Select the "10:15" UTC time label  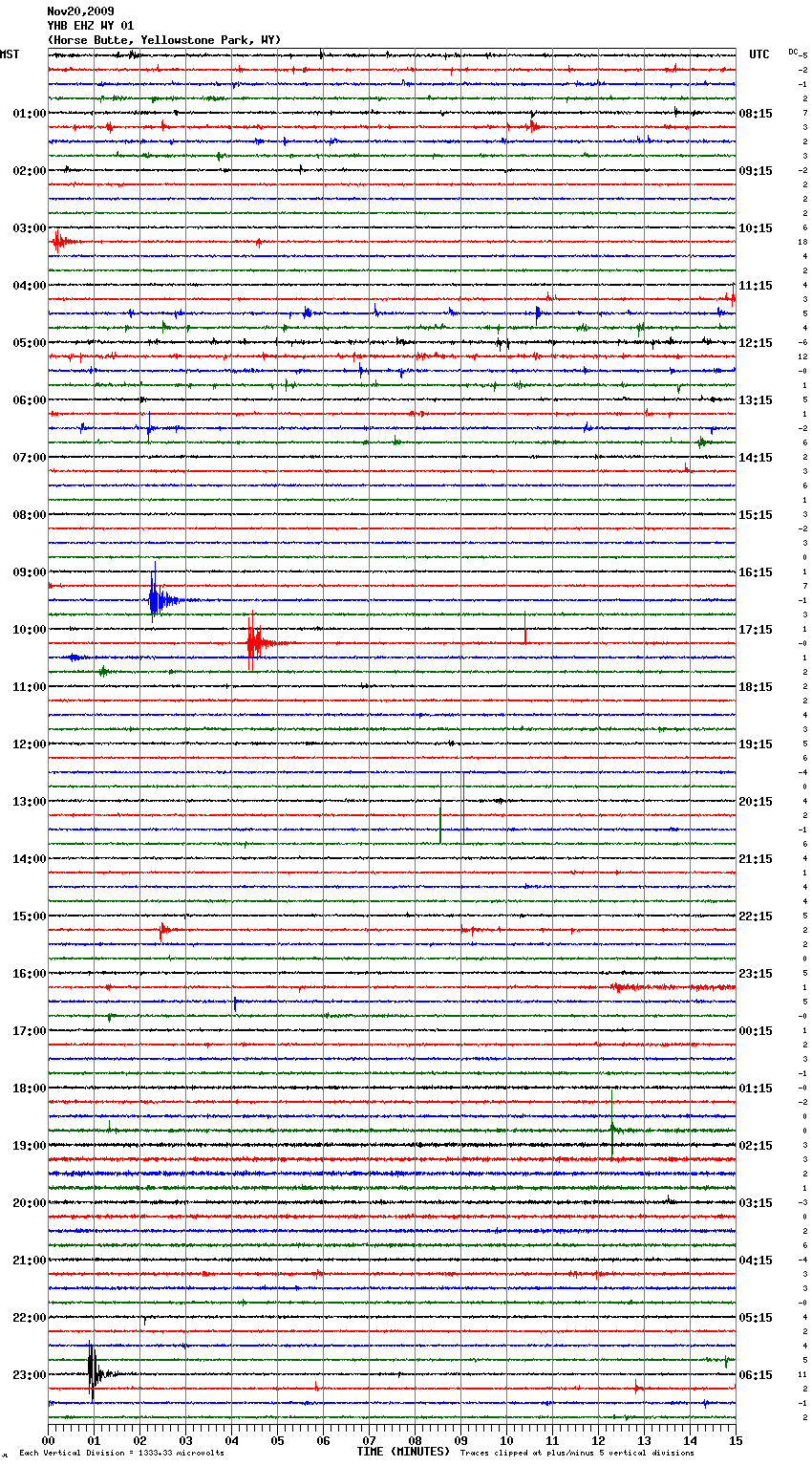pos(756,228)
